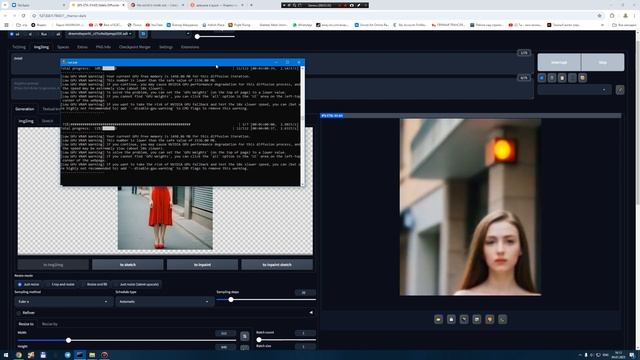Select Resize and fill mode
640x360 pixels.
point(94,284)
